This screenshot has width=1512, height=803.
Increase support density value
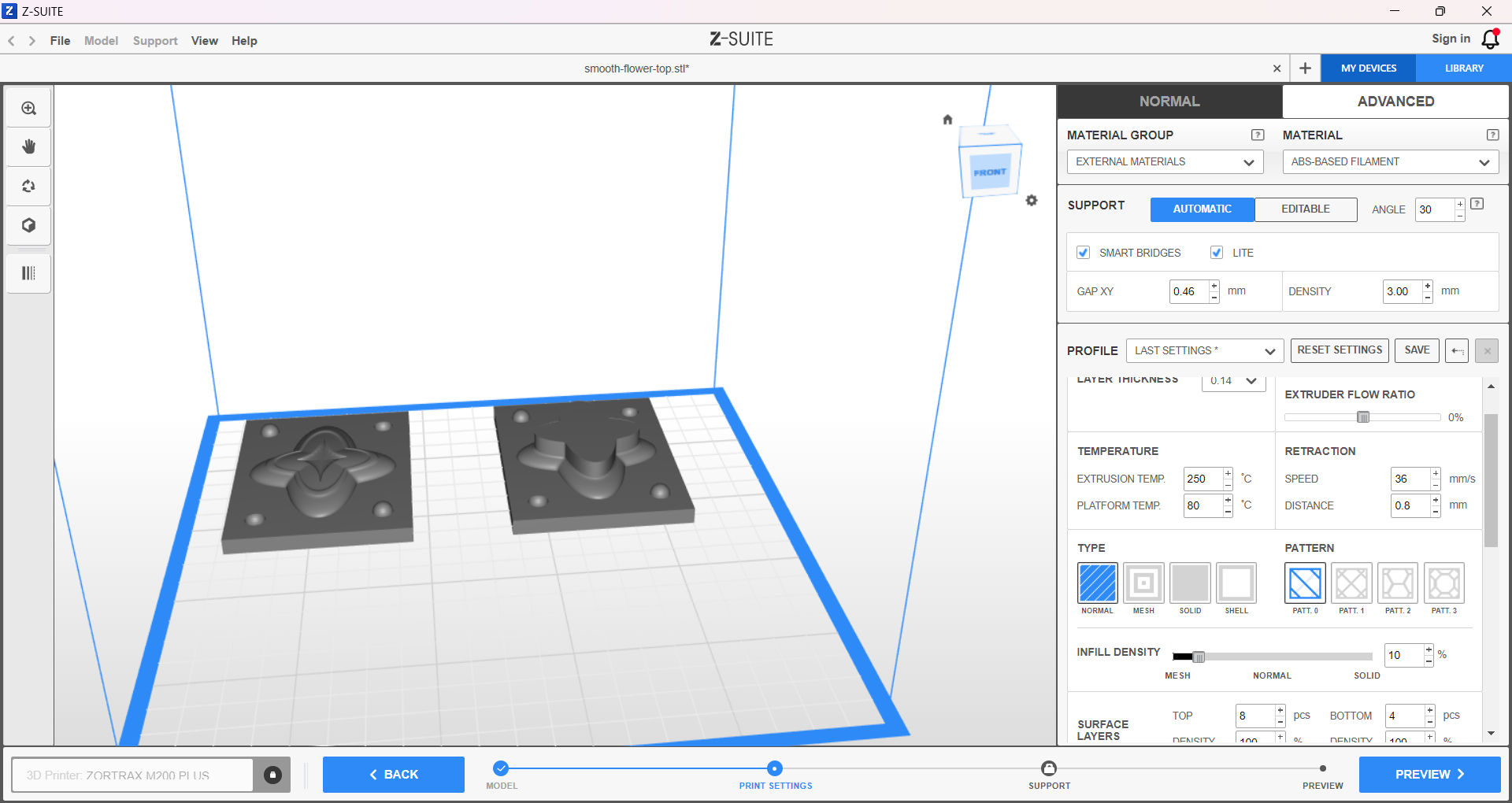[x=1428, y=286]
